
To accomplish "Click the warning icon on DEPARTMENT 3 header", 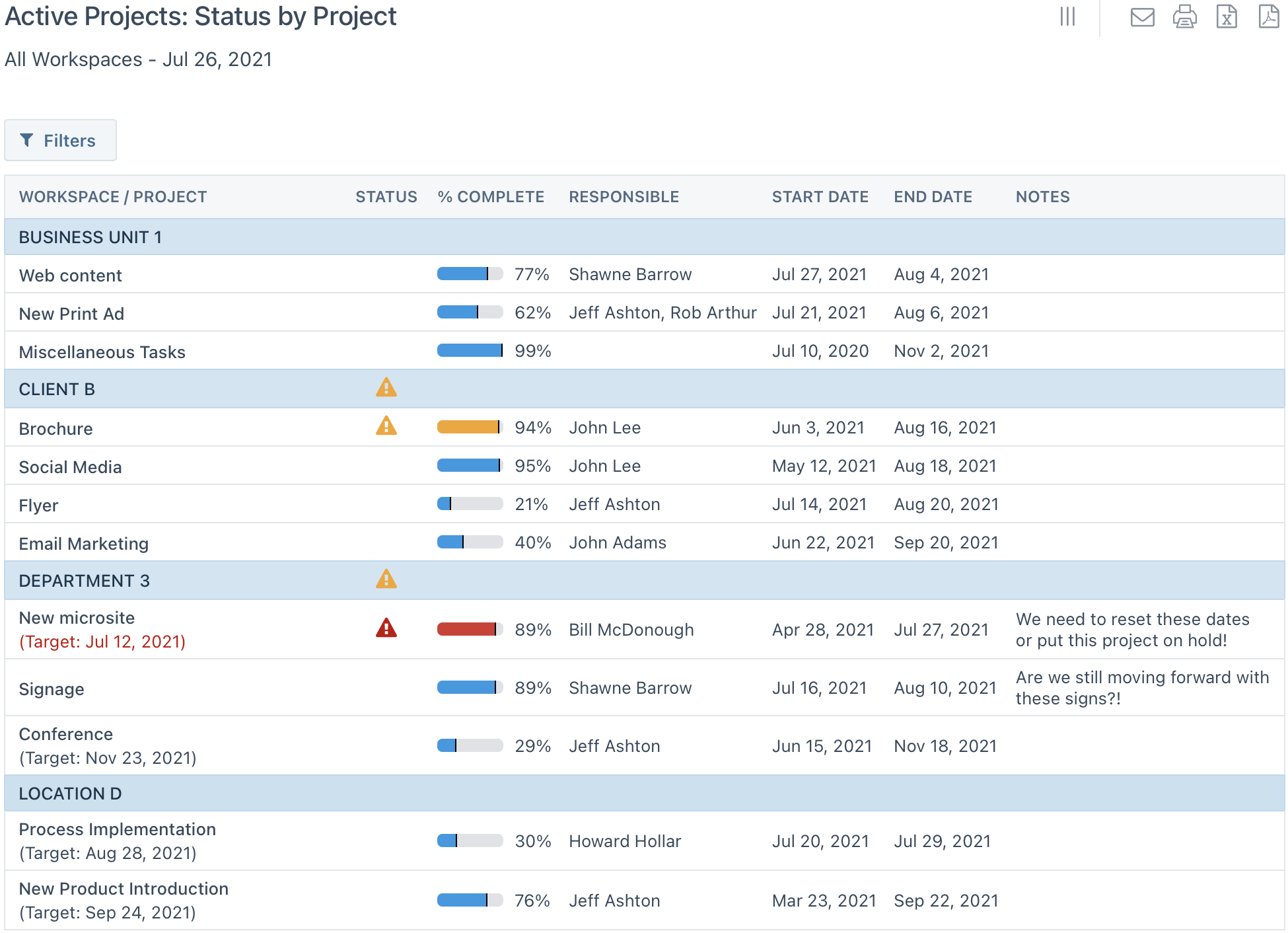I will click(x=386, y=579).
